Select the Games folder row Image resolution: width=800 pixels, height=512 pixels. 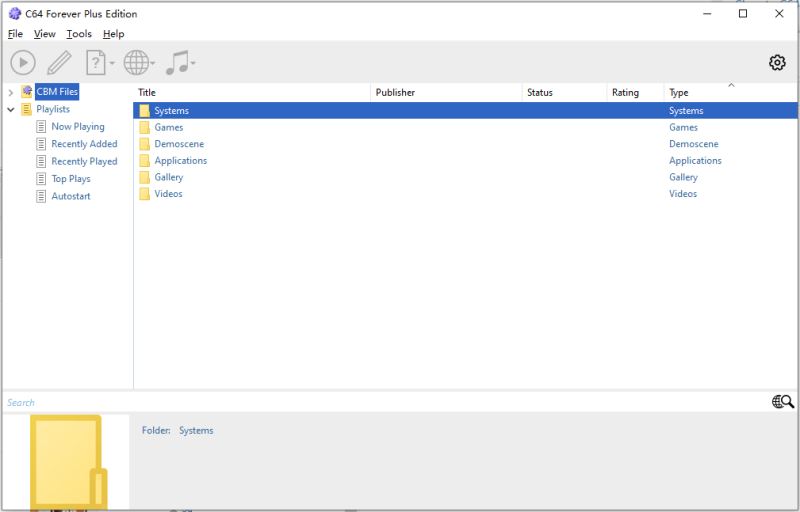465,127
